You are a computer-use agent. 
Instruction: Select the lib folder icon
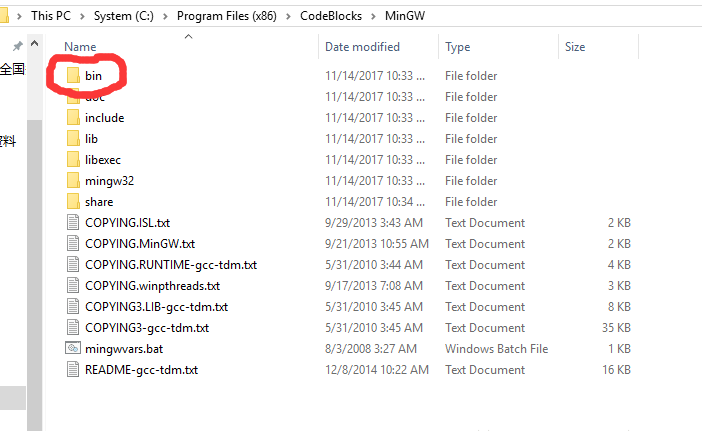[x=73, y=139]
